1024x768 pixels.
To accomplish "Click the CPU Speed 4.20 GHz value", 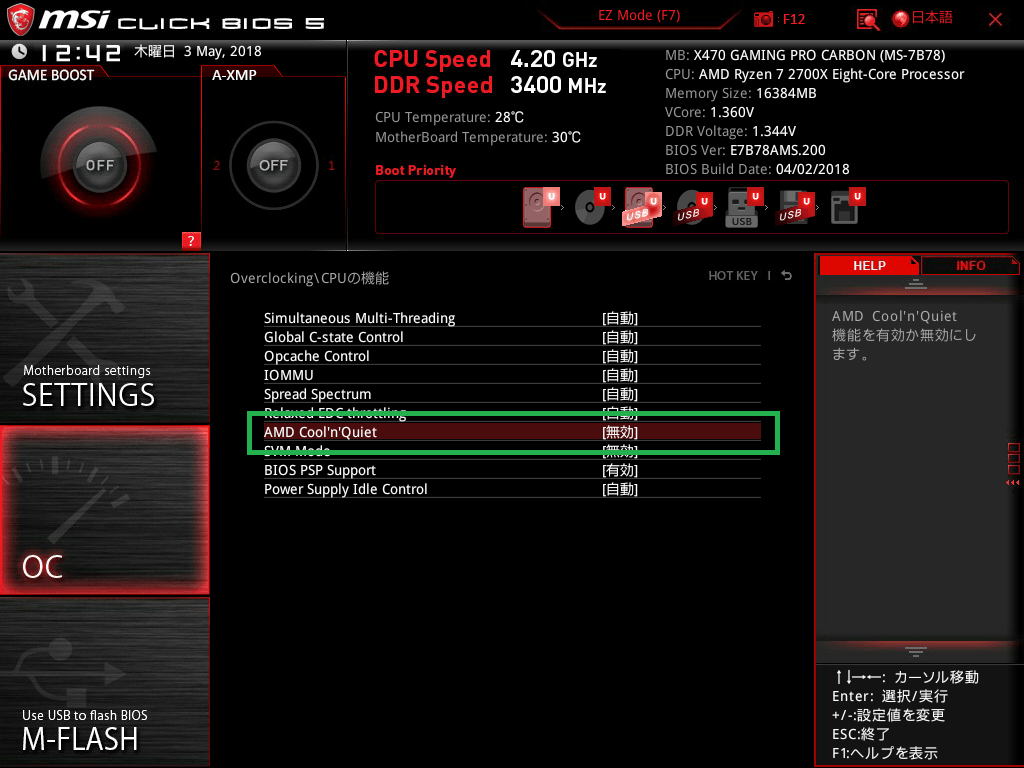I will pyautogui.click(x=554, y=59).
